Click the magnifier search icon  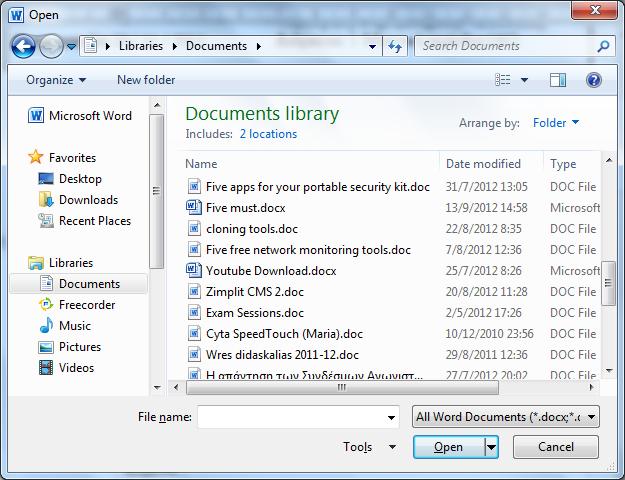pos(603,46)
